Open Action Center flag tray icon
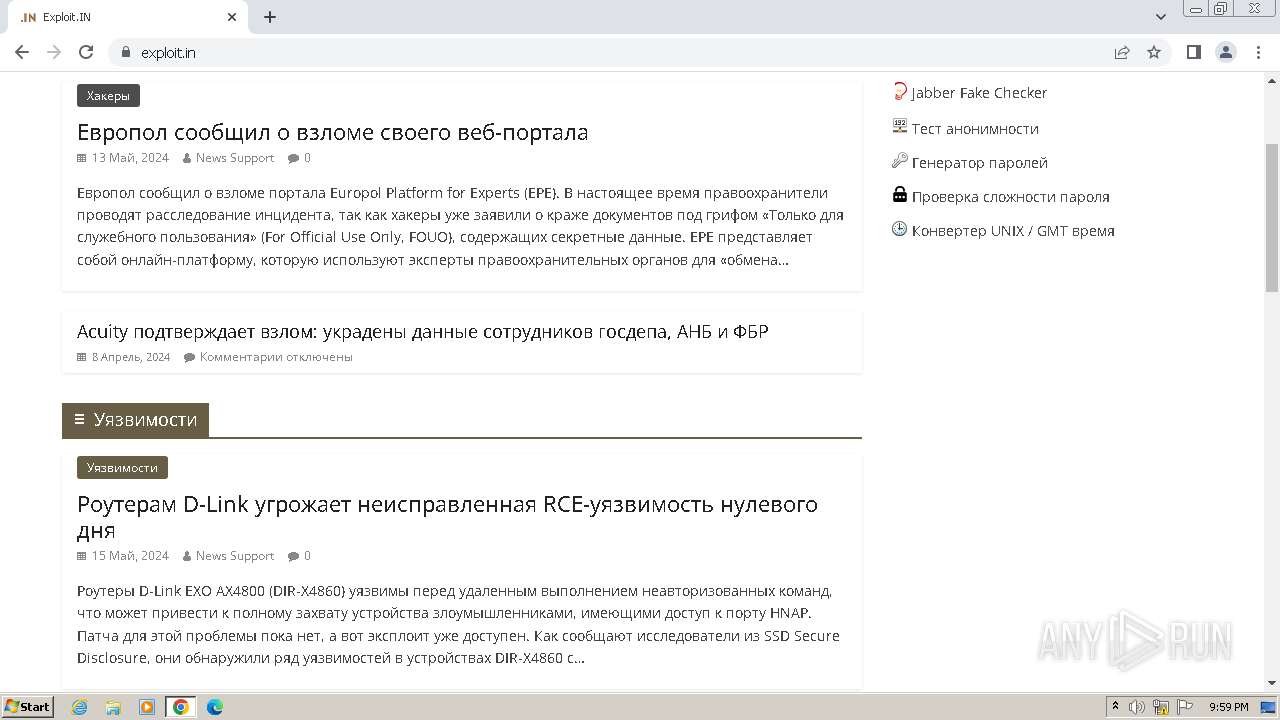The width and height of the screenshot is (1280, 720). pyautogui.click(x=1185, y=707)
